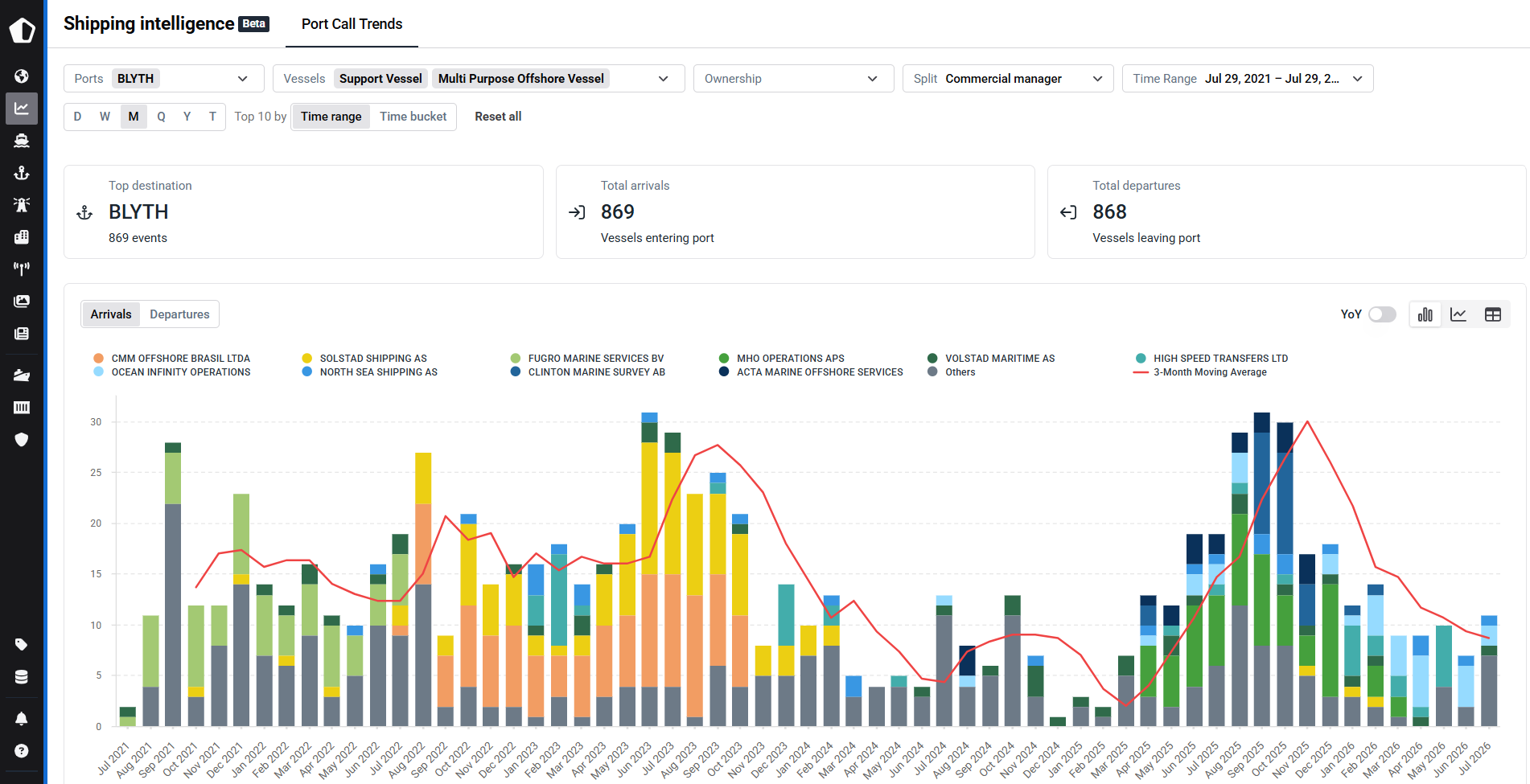Select quarterly granularity Q

(161, 117)
